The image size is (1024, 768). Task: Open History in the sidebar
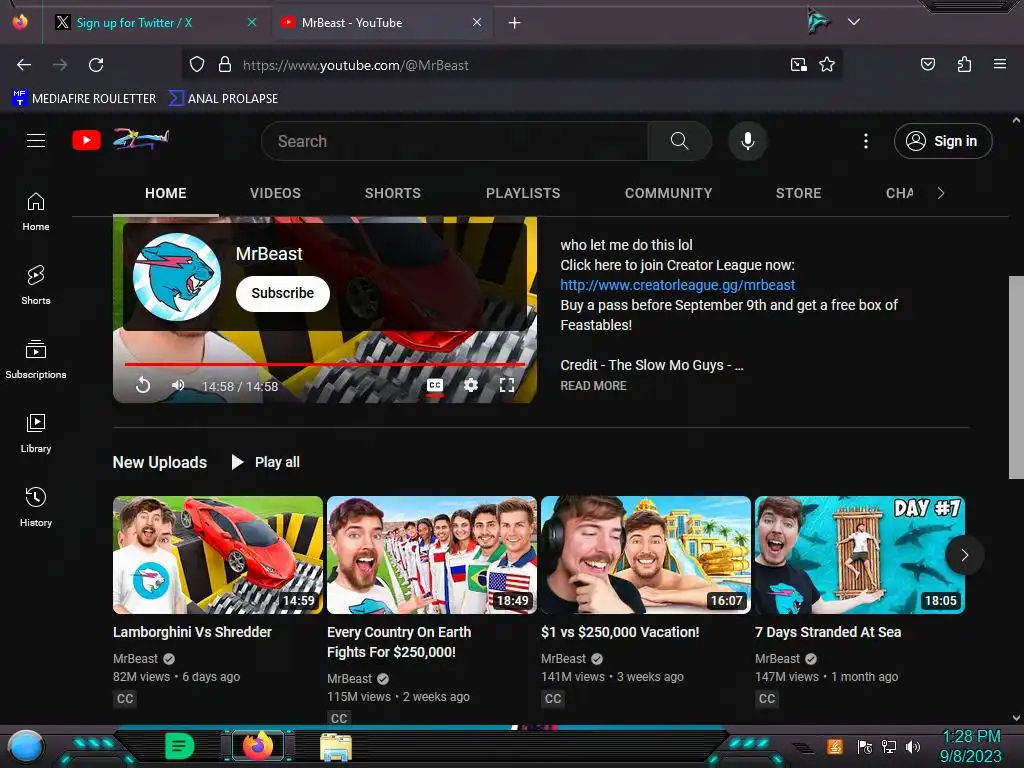click(36, 507)
